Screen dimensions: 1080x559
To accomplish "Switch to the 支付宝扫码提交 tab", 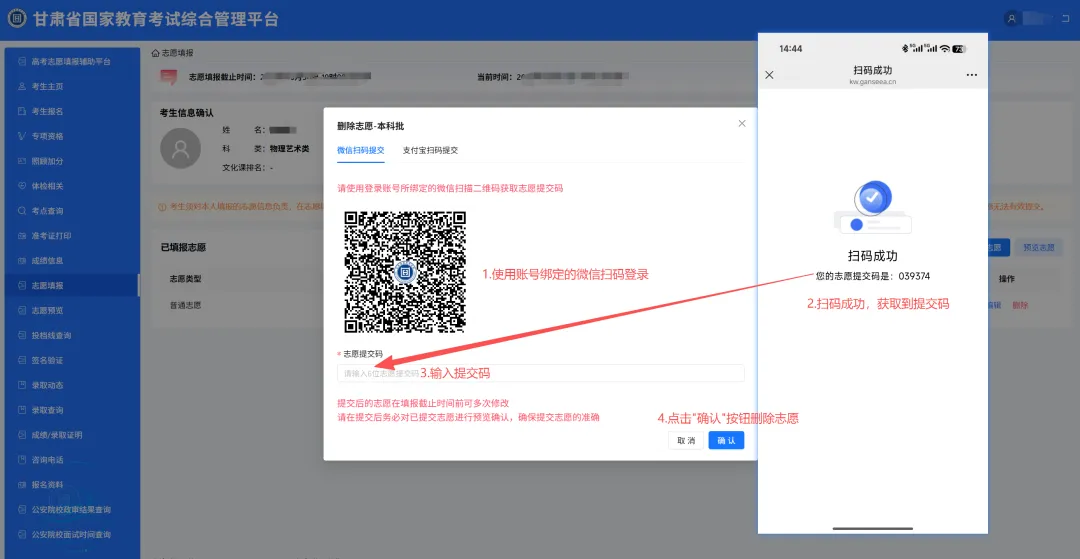I will (430, 150).
